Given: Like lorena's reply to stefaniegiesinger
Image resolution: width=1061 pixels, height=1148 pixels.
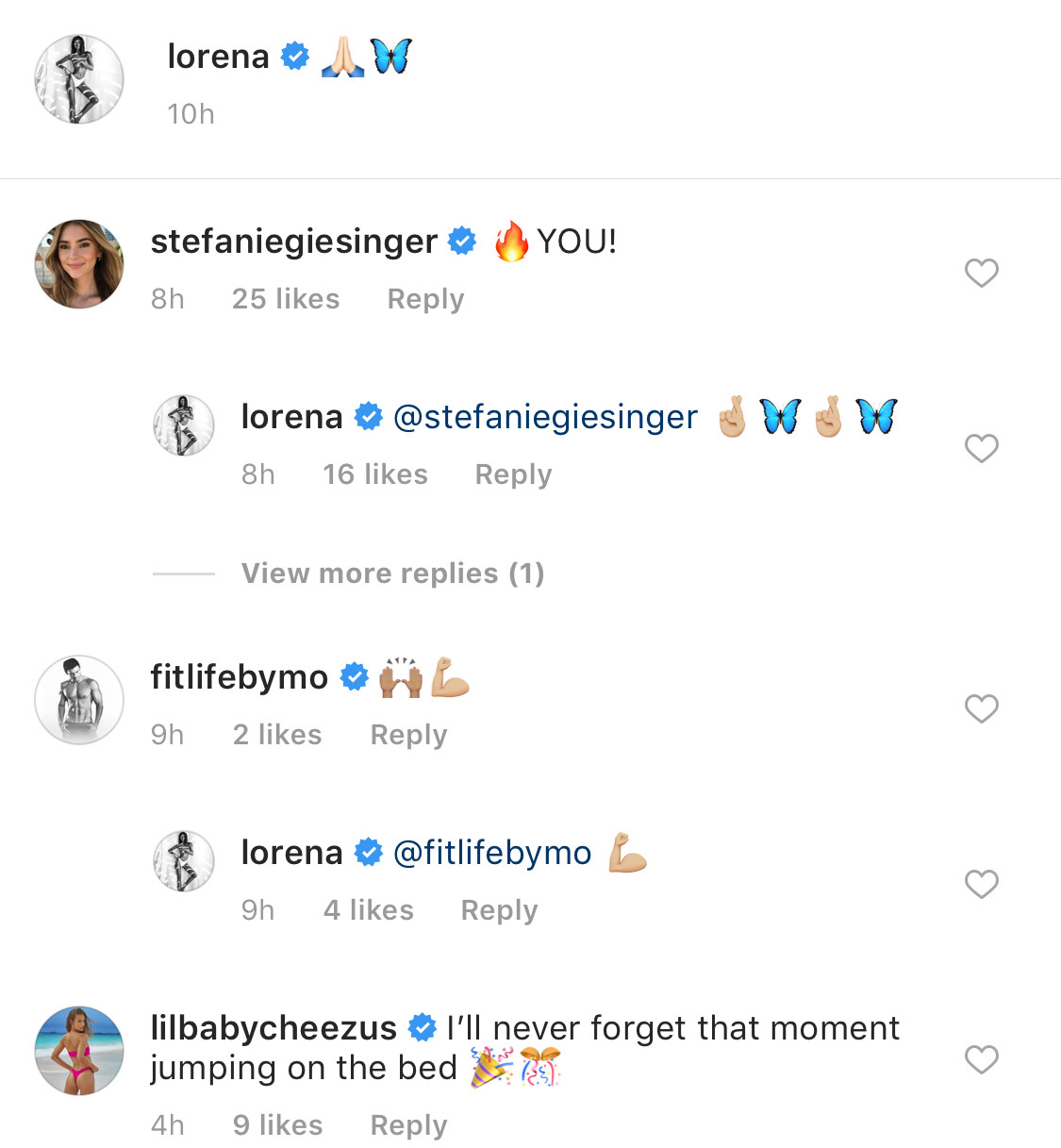Looking at the screenshot, I should tap(981, 448).
